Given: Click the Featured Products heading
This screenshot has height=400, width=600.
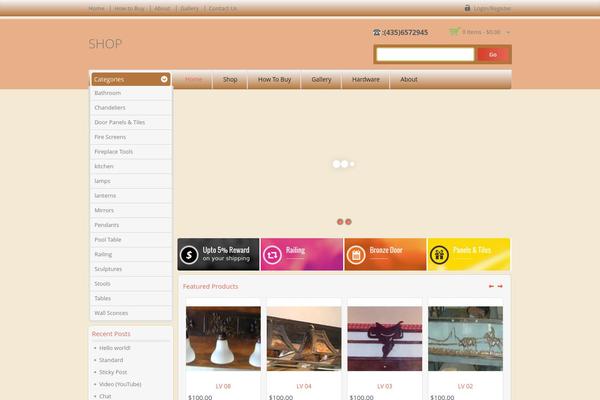Looking at the screenshot, I should (210, 286).
